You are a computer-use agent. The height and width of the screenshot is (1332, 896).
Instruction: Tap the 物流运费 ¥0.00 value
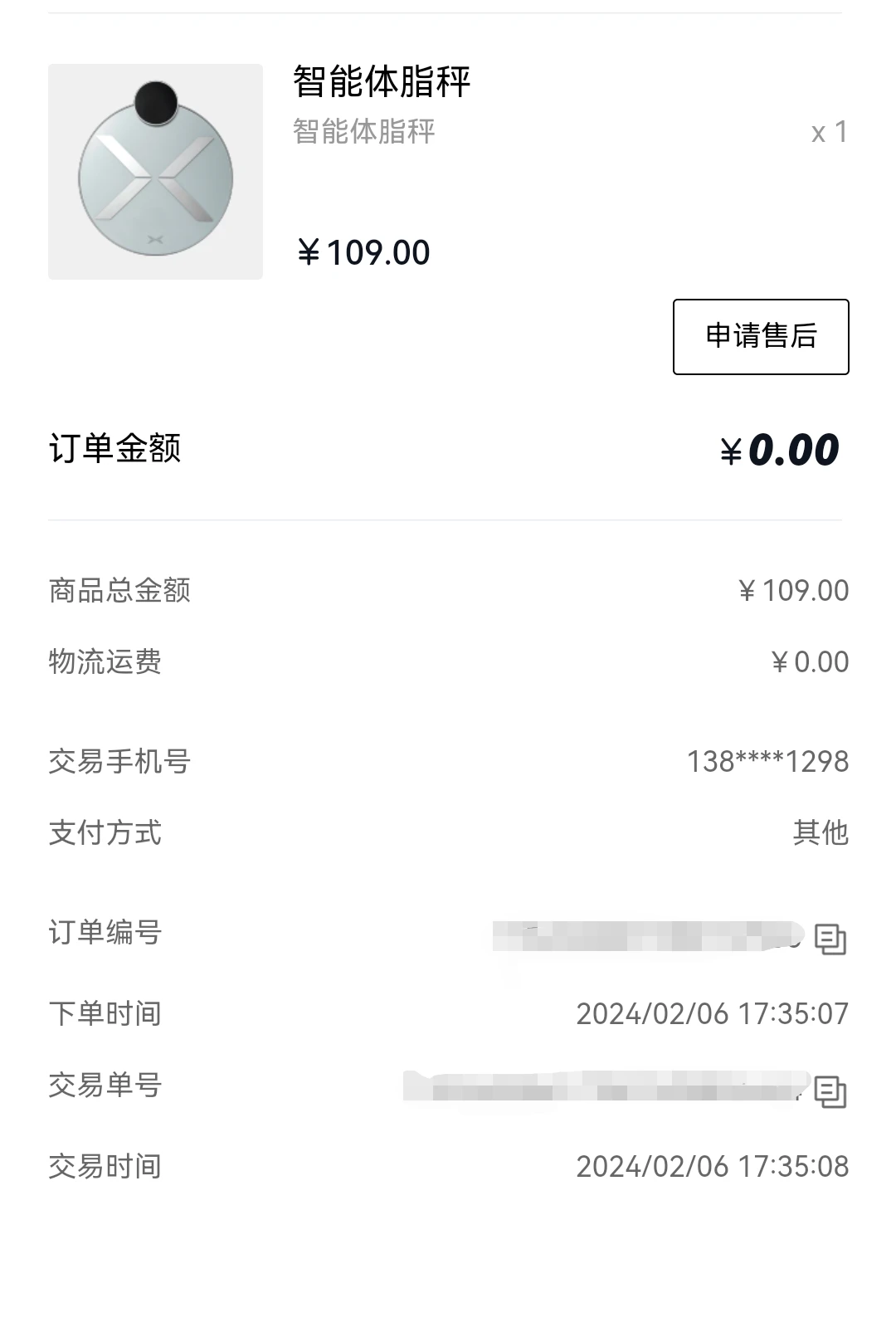point(810,662)
